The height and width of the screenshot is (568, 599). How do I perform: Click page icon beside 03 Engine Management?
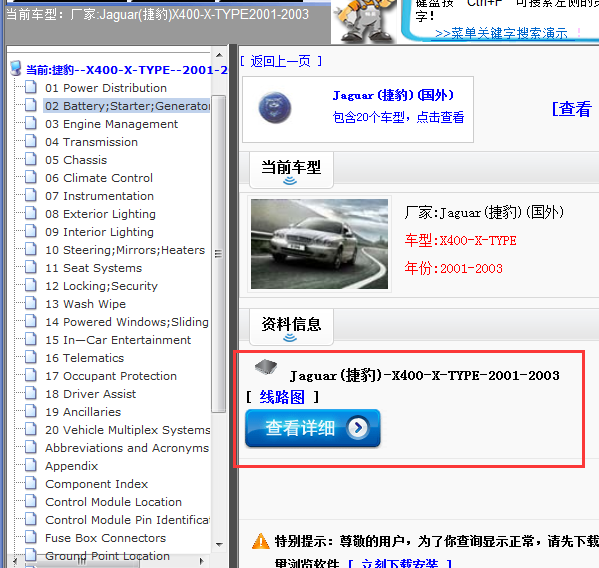[31, 123]
